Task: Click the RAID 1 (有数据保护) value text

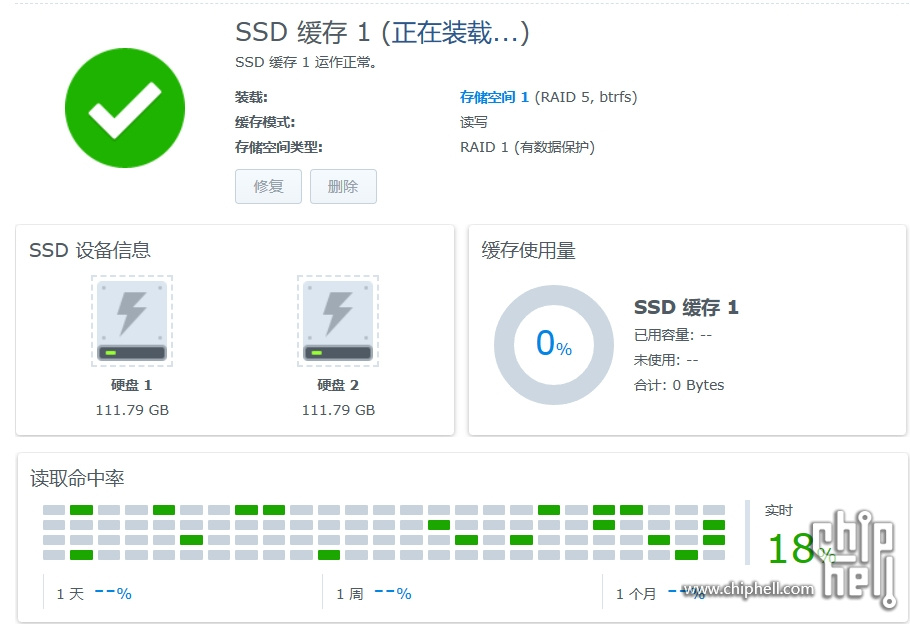Action: 527,147
